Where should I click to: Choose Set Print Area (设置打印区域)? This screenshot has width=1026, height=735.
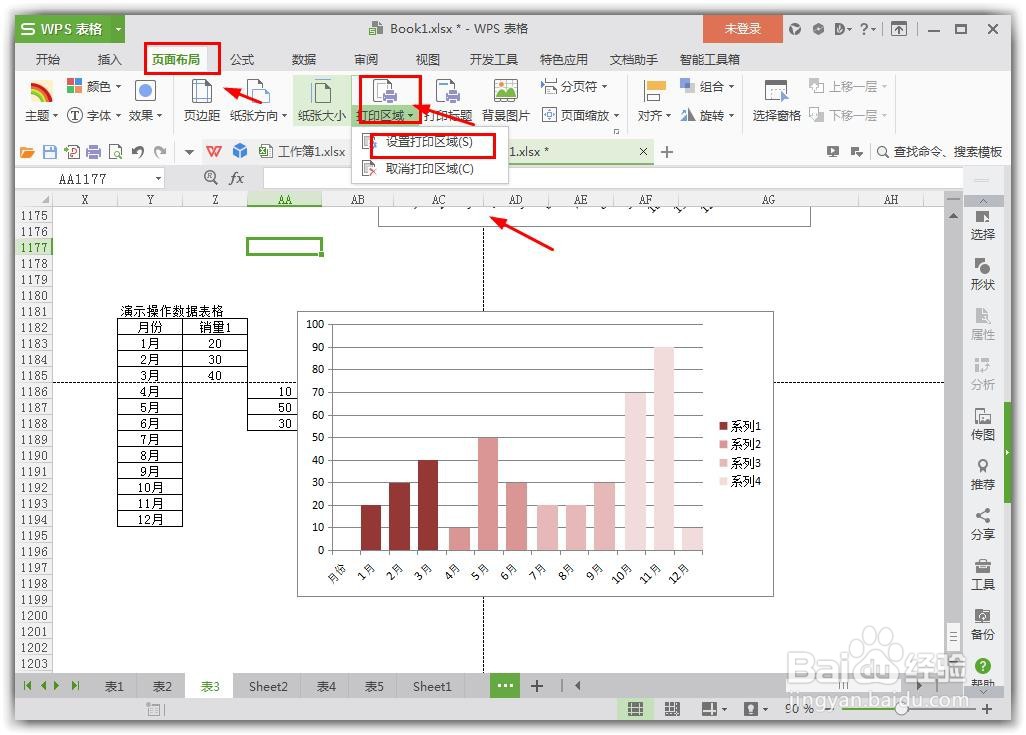tap(429, 142)
